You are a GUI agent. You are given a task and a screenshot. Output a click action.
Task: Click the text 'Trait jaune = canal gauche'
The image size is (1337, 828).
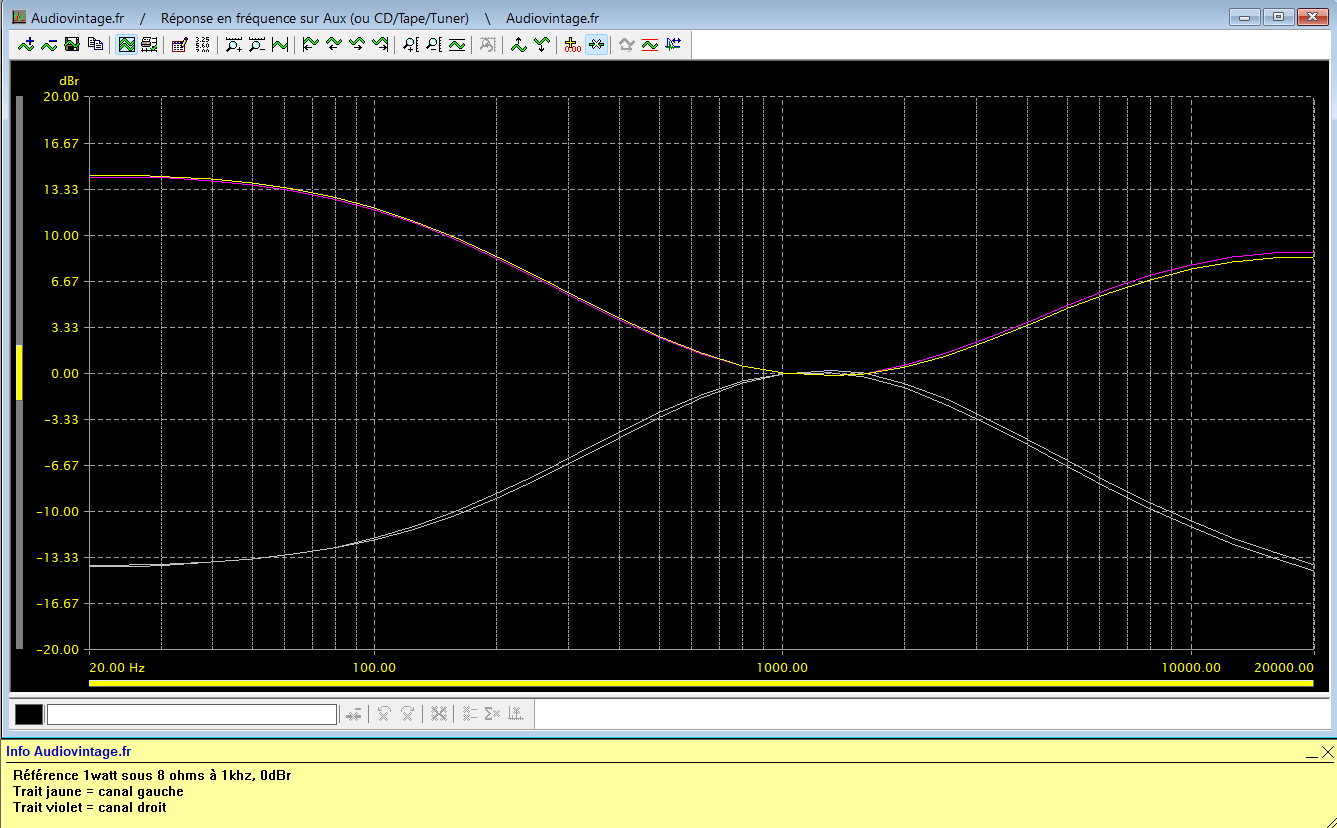pos(98,791)
